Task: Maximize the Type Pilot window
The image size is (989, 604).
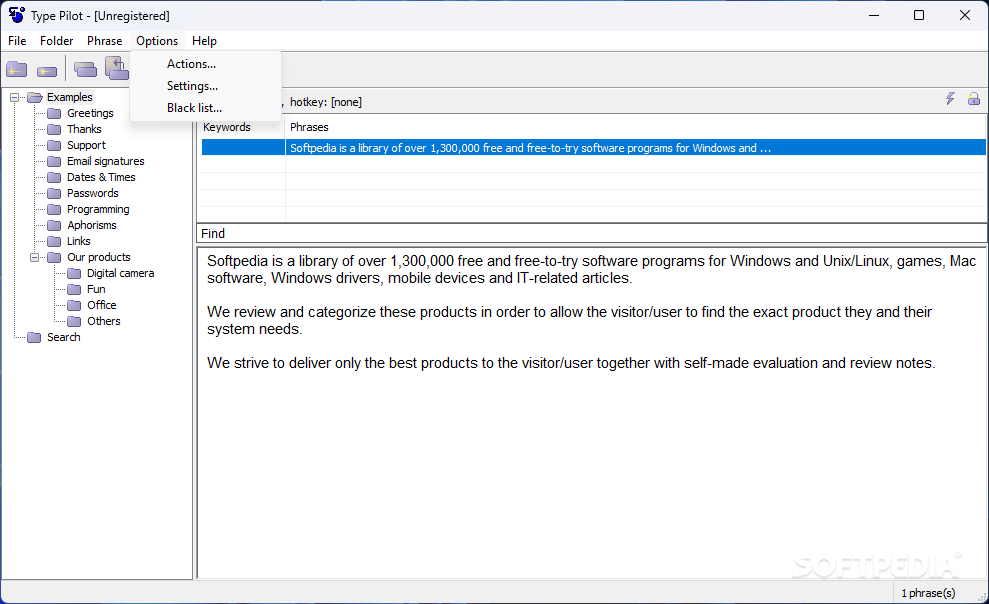Action: [x=919, y=15]
